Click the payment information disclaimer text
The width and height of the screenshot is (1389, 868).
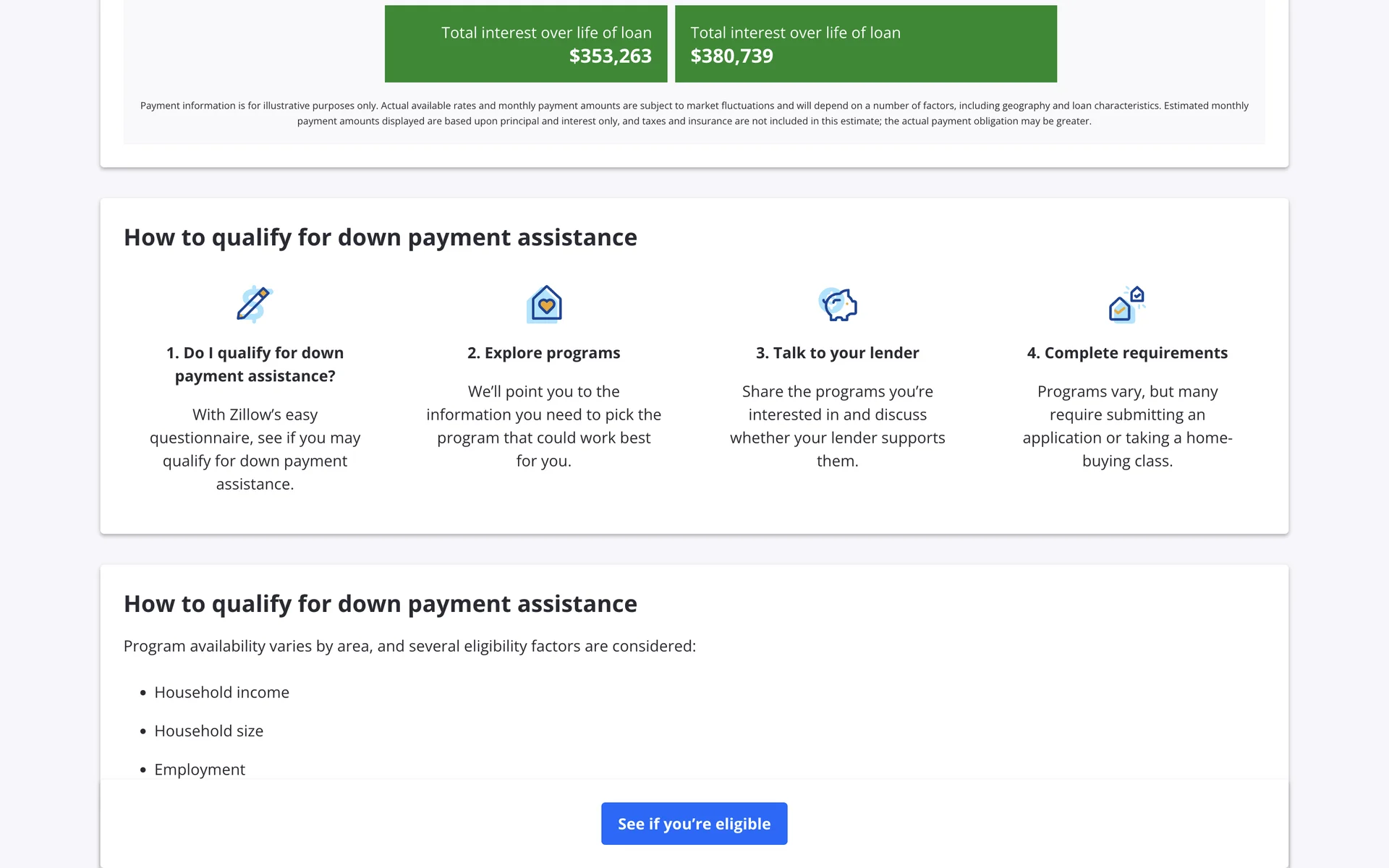(x=694, y=114)
